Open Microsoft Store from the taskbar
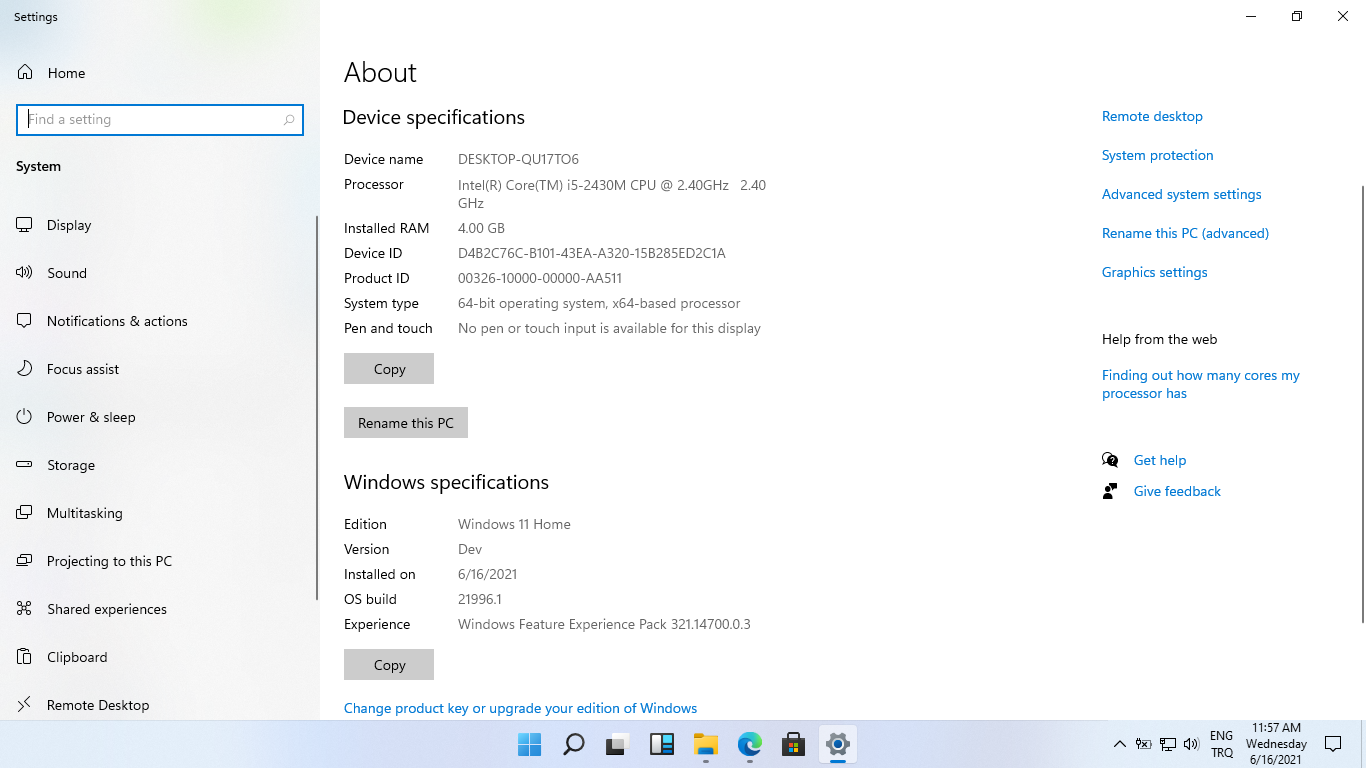 point(794,744)
